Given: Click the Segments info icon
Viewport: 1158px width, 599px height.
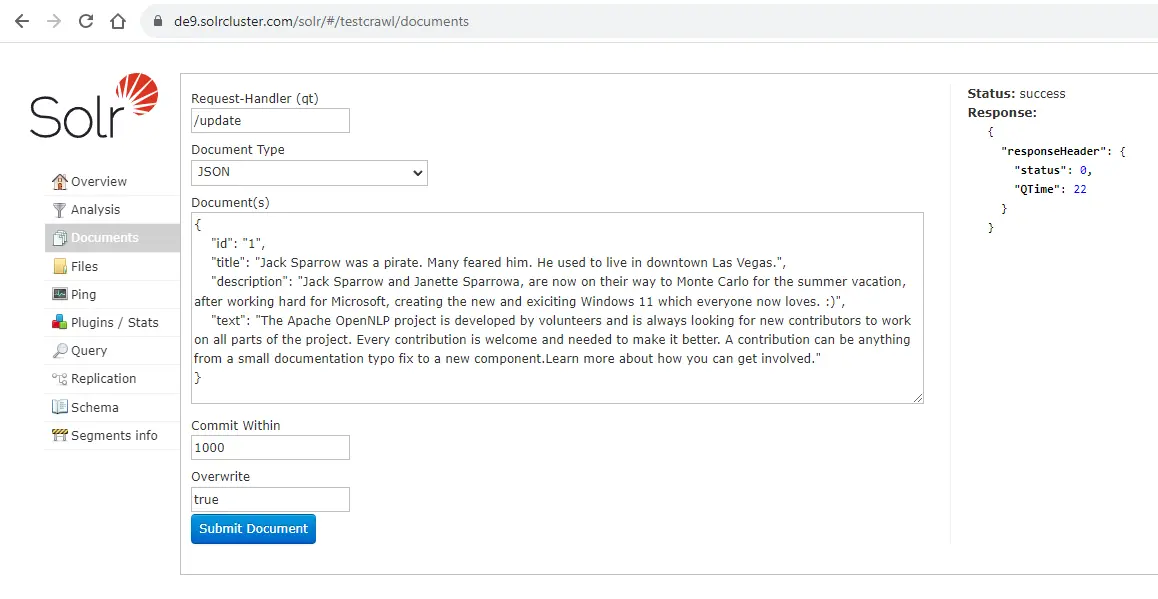Looking at the screenshot, I should click(60, 435).
